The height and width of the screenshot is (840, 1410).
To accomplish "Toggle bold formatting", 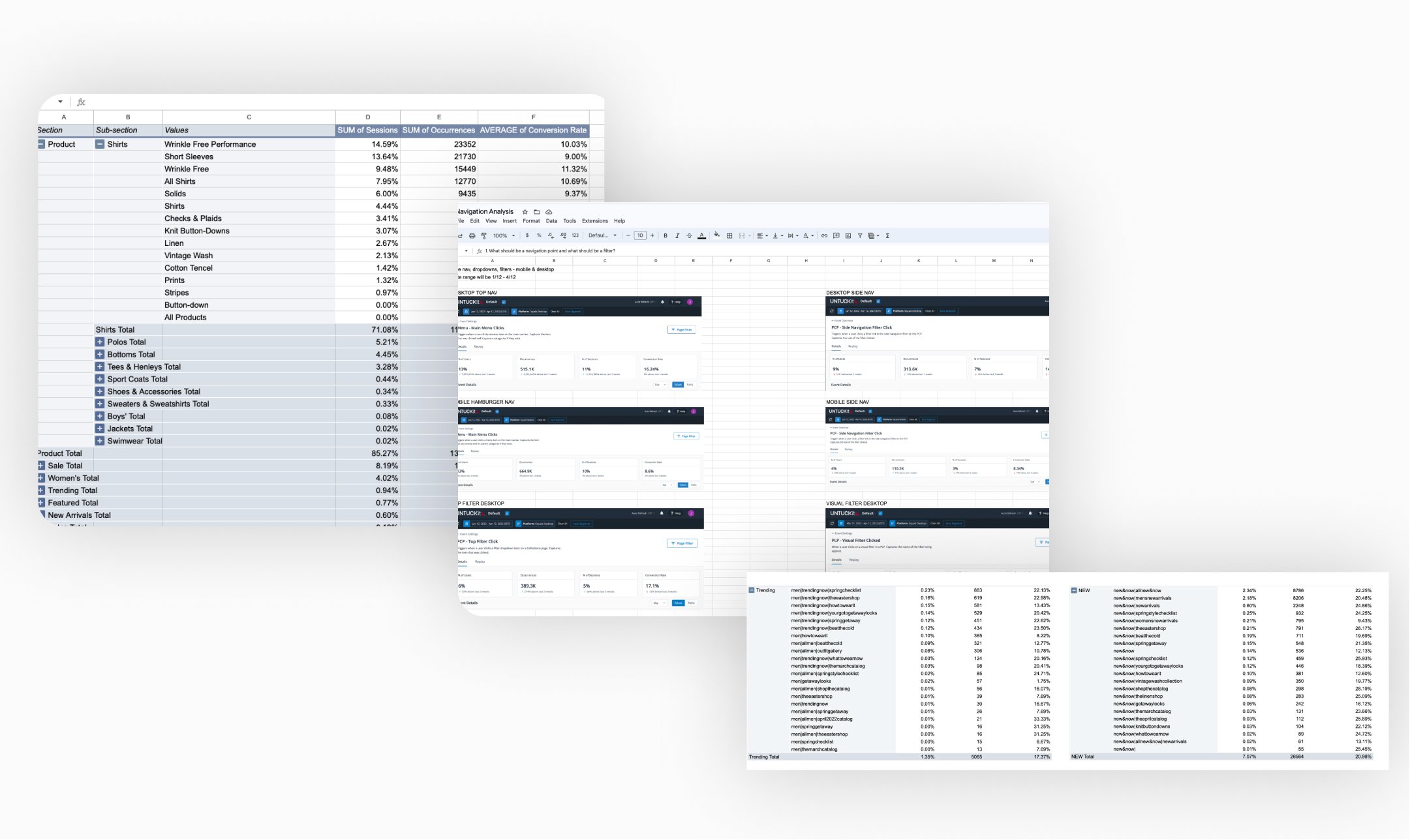I will 665,236.
